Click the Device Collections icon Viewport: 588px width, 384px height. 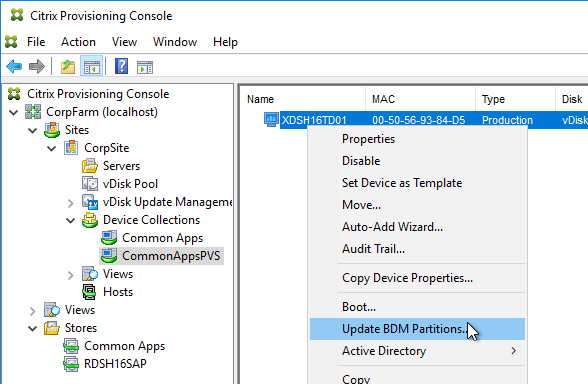[x=90, y=220]
